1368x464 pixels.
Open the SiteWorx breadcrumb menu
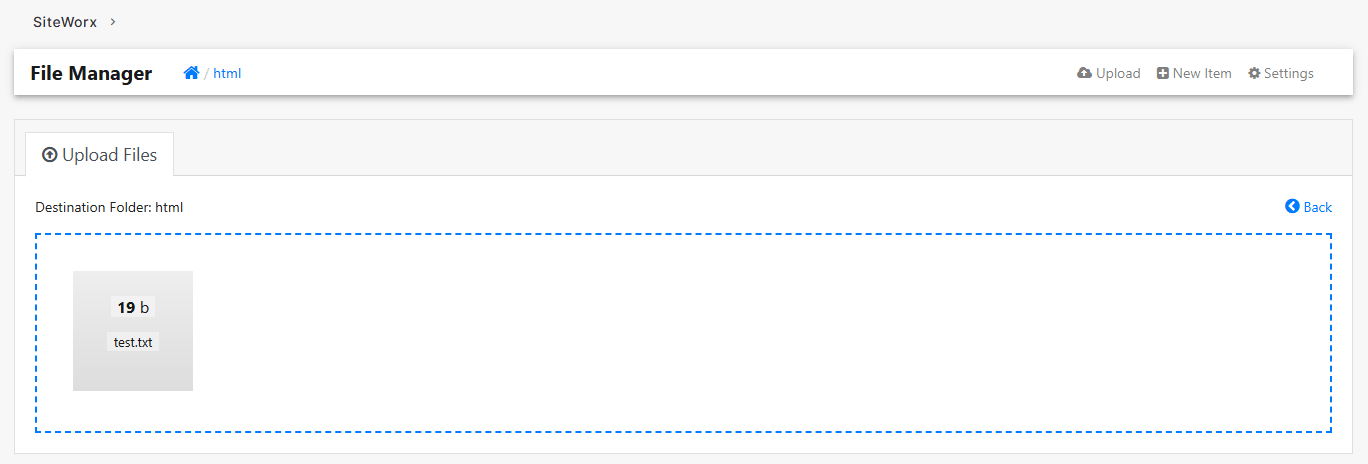[x=65, y=21]
